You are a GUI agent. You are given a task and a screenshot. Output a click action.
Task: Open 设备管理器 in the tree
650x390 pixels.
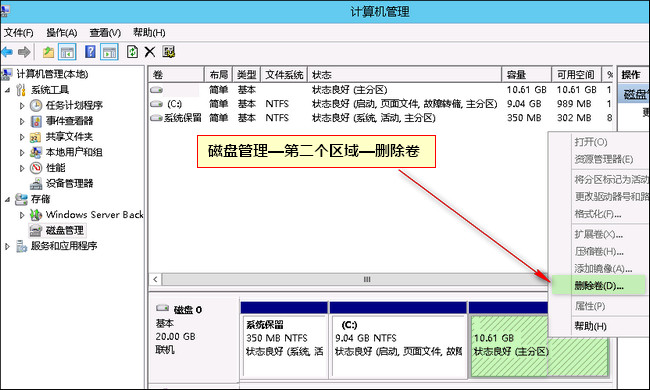click(x=69, y=184)
